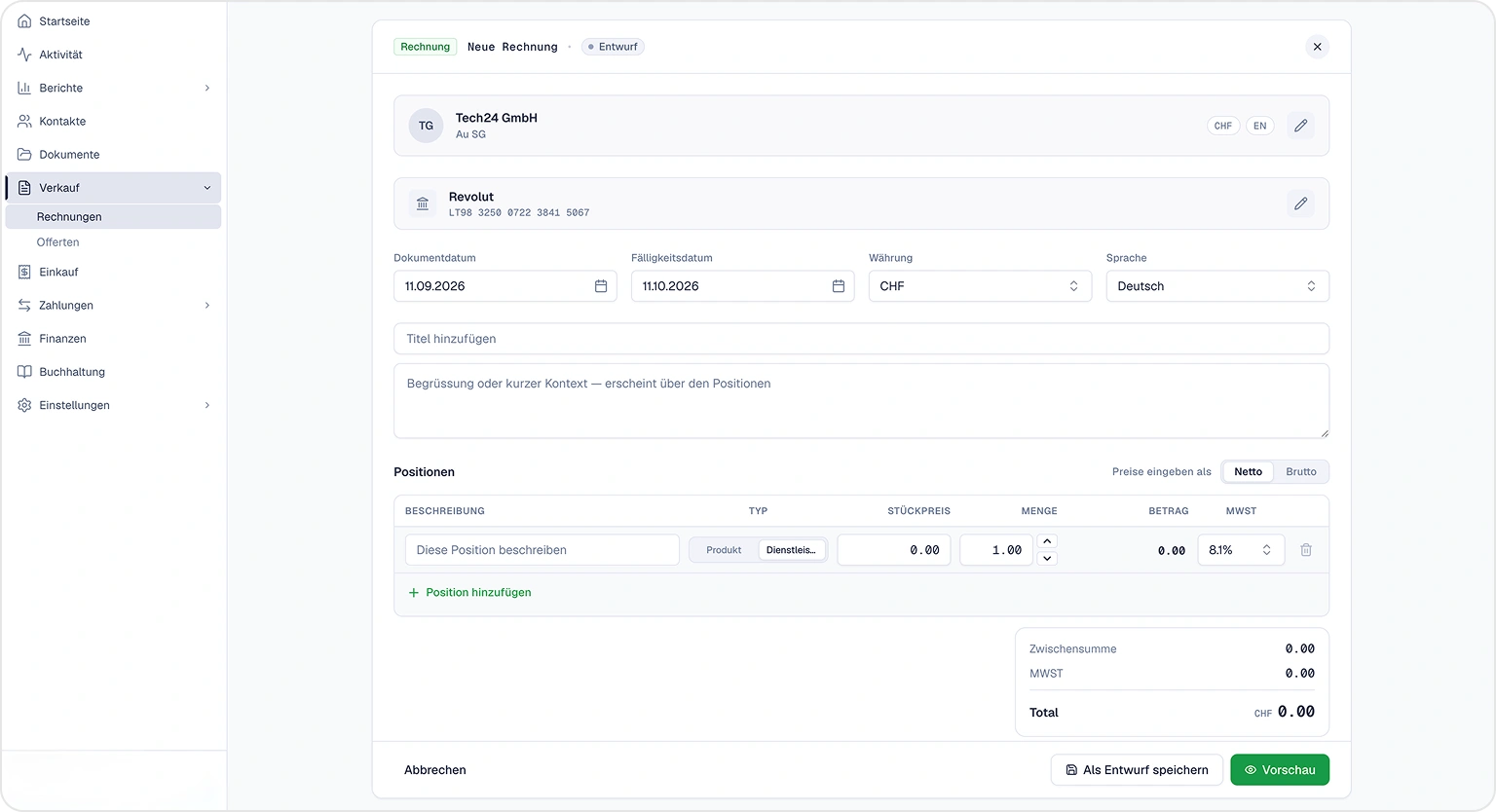
Task: Open the Sprache Deutsch dropdown
Action: [1217, 286]
